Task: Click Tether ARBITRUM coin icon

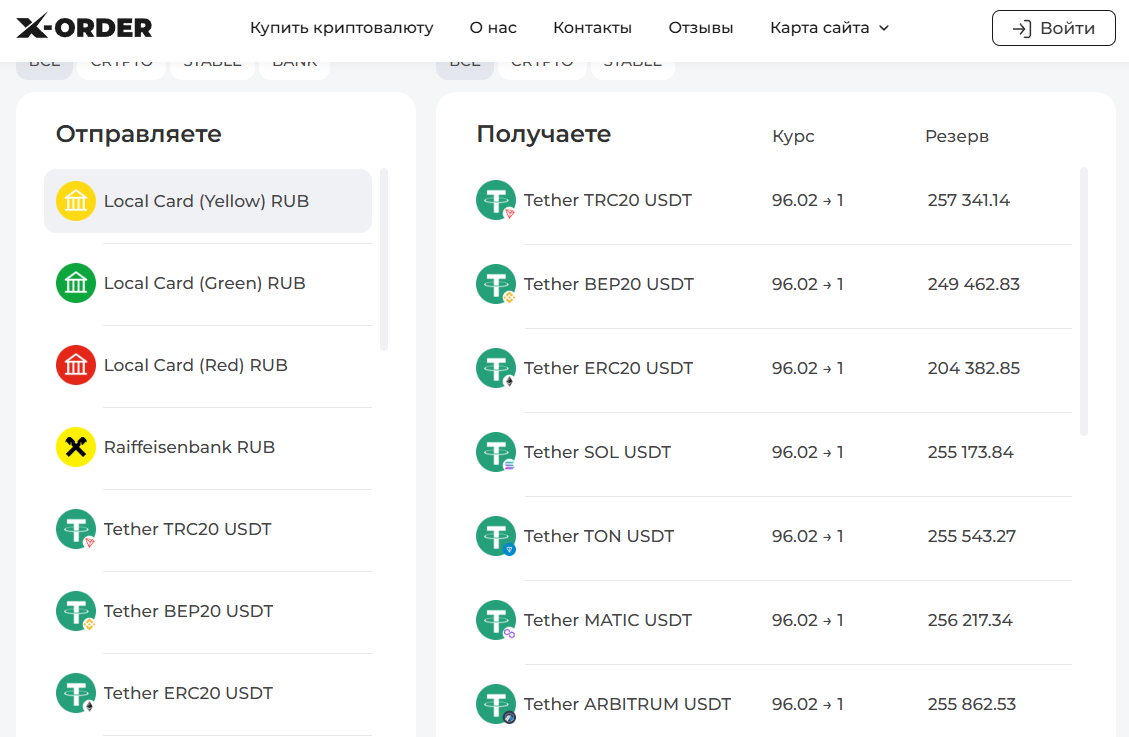Action: 496,704
